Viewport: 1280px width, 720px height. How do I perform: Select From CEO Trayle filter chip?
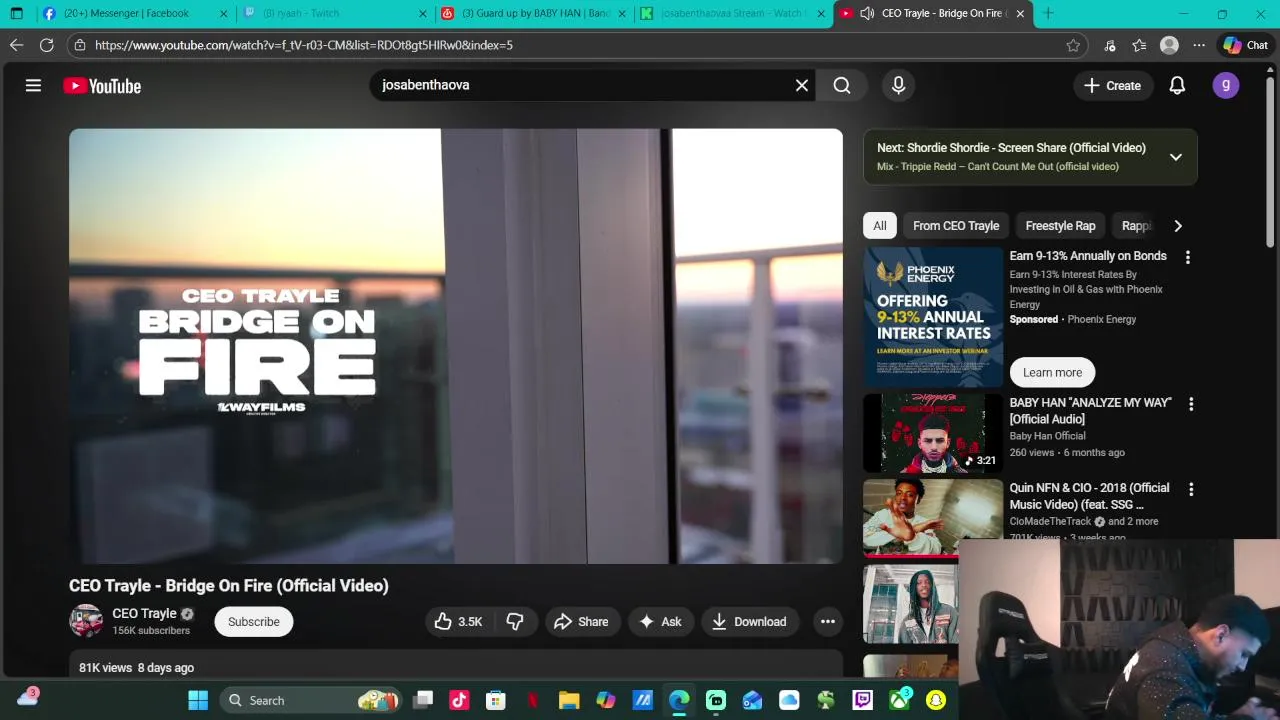956,226
